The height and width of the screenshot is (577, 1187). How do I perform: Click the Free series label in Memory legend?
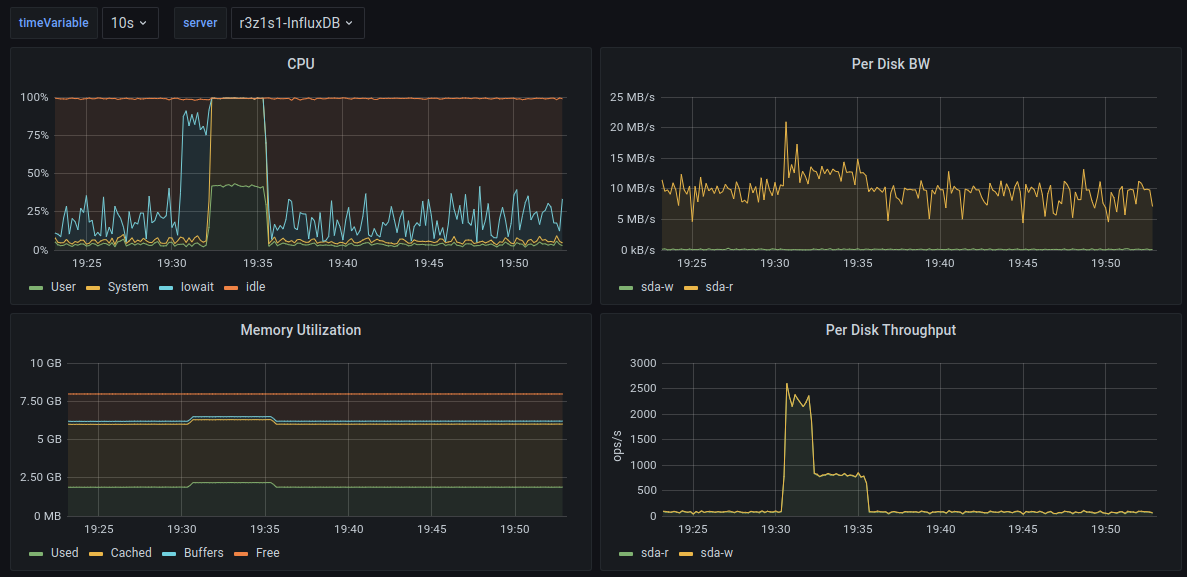267,553
